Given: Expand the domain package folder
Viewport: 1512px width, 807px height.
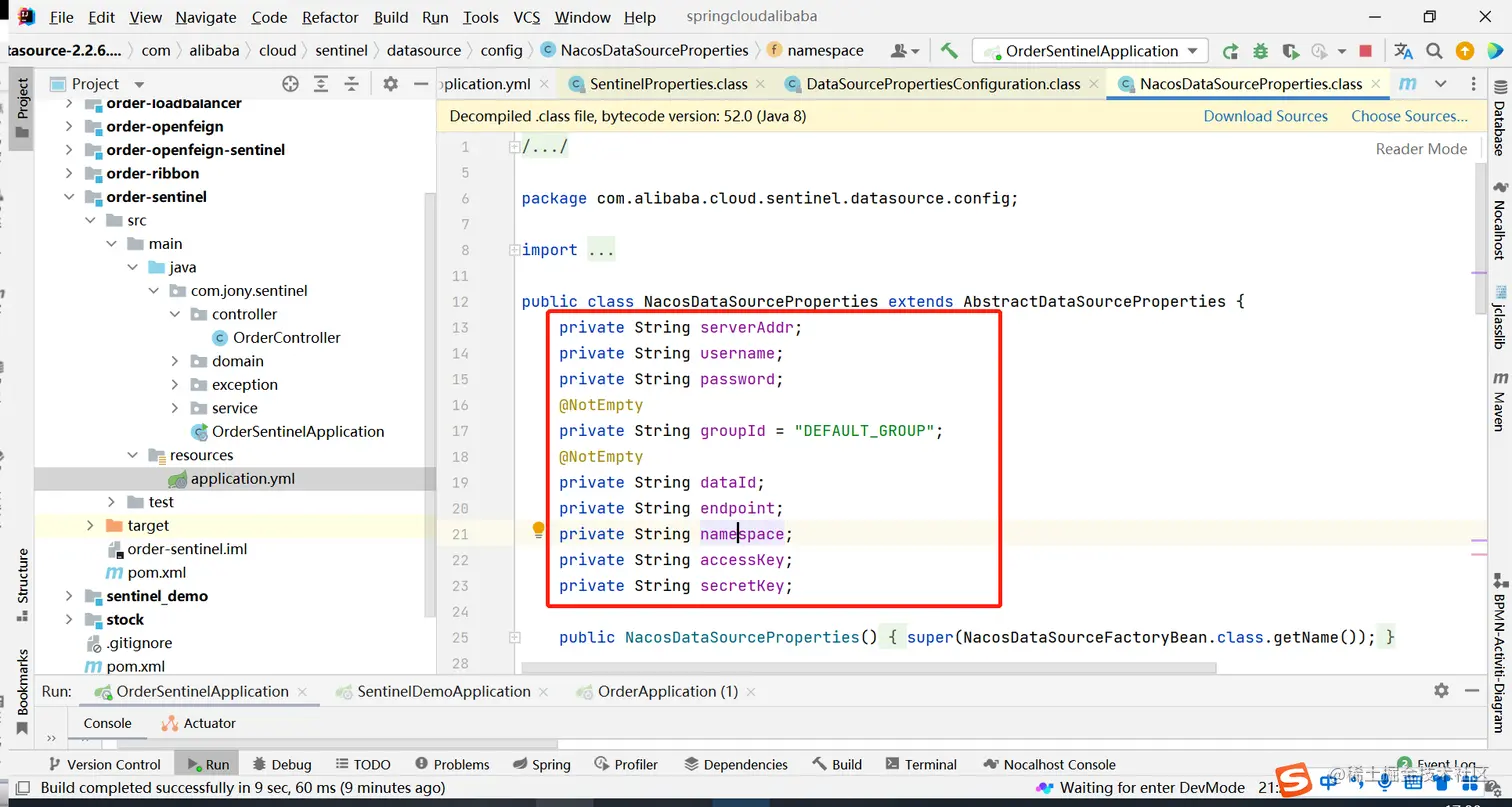Looking at the screenshot, I should 175,361.
